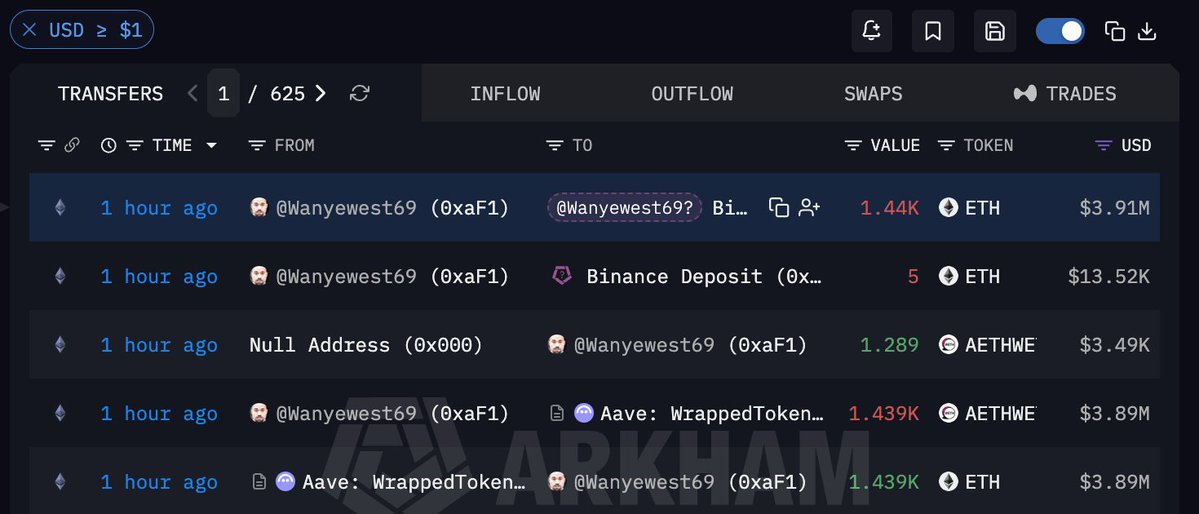Open the TIME column sort dropdown

(x=211, y=145)
